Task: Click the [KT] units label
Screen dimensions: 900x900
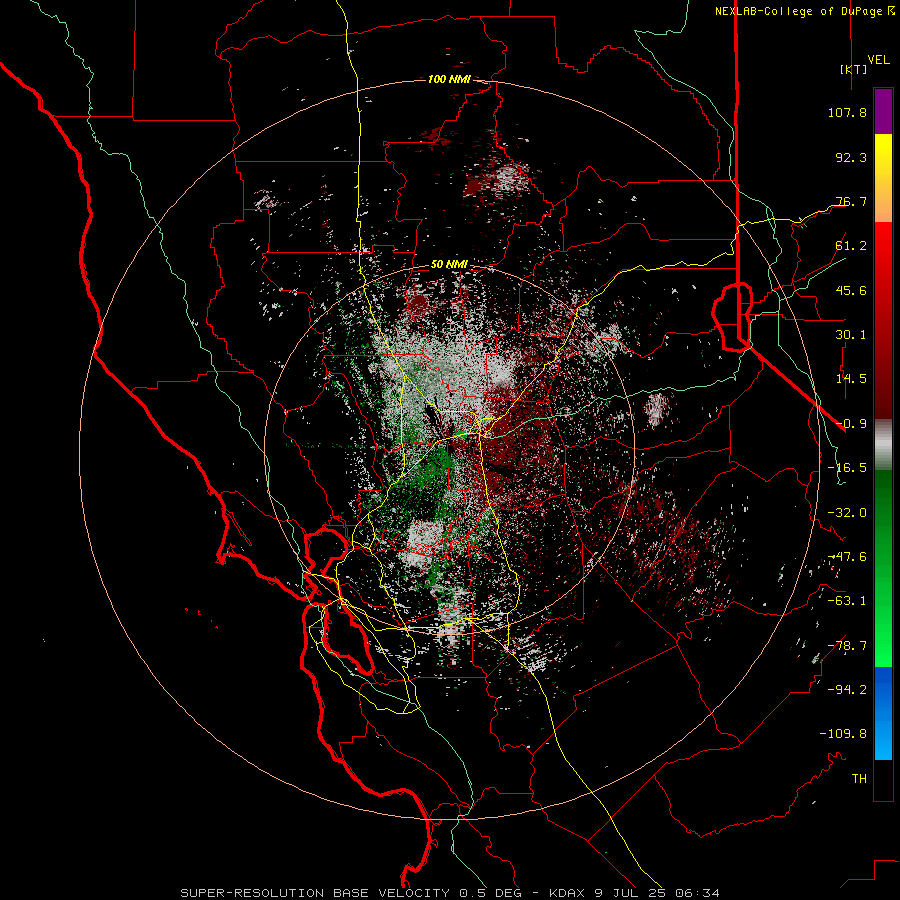Action: point(854,69)
